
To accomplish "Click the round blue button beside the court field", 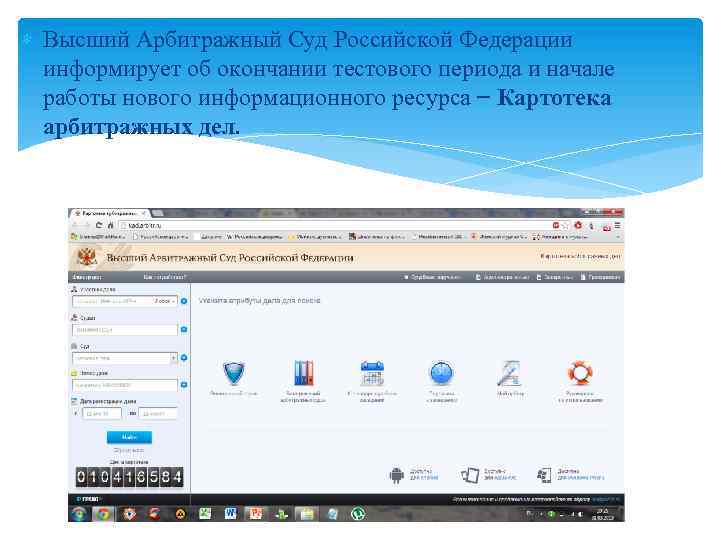I will pos(184,358).
